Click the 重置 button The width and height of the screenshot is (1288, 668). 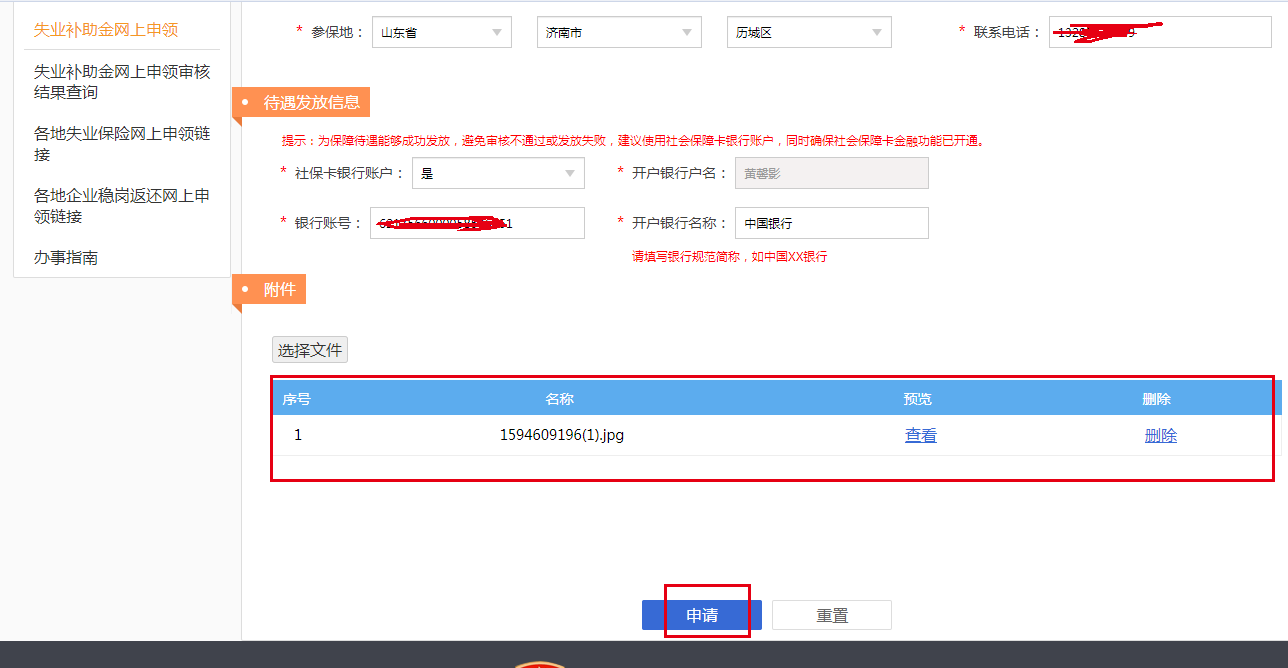(x=831, y=615)
